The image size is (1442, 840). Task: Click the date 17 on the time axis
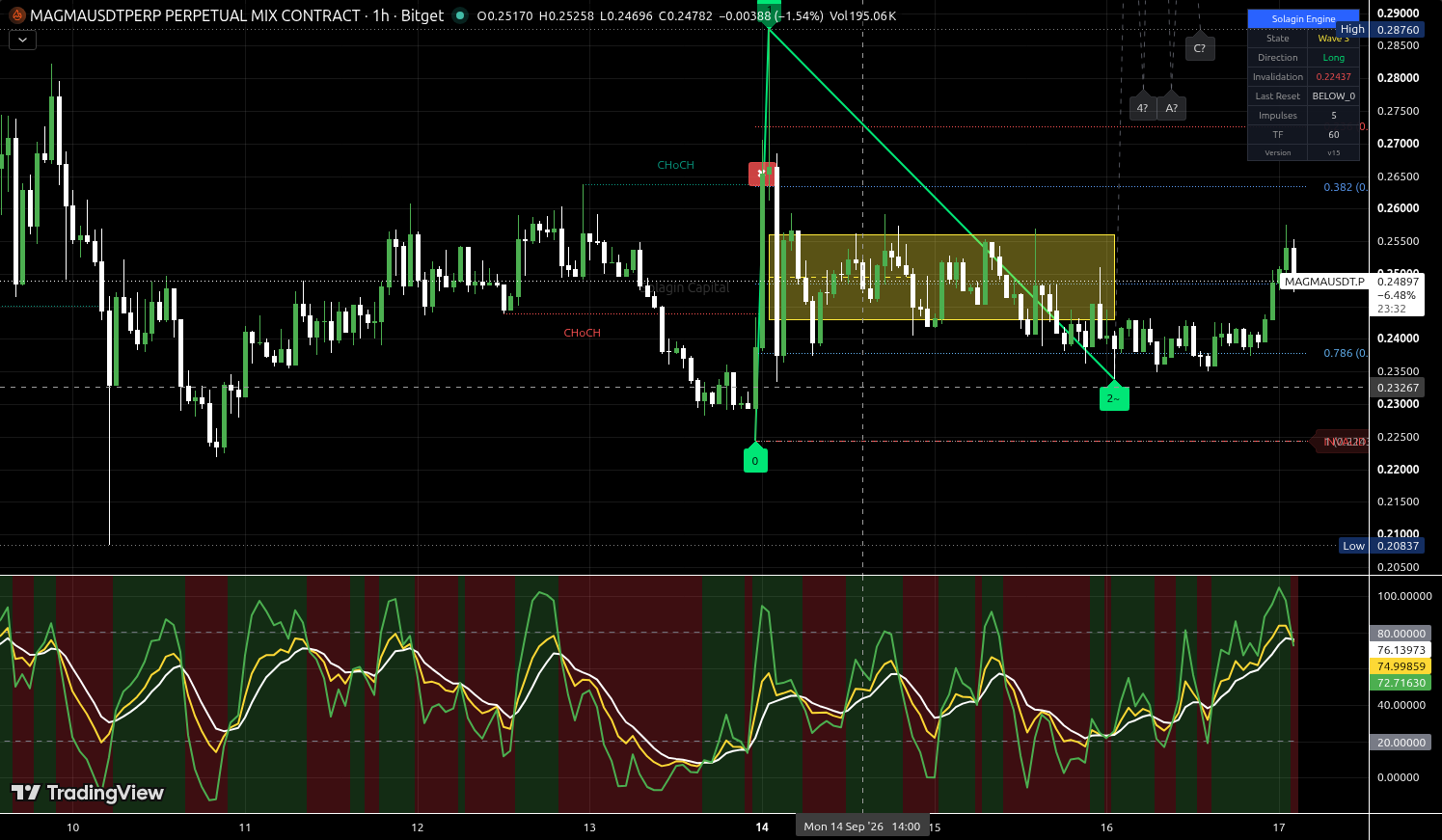coord(1279,827)
